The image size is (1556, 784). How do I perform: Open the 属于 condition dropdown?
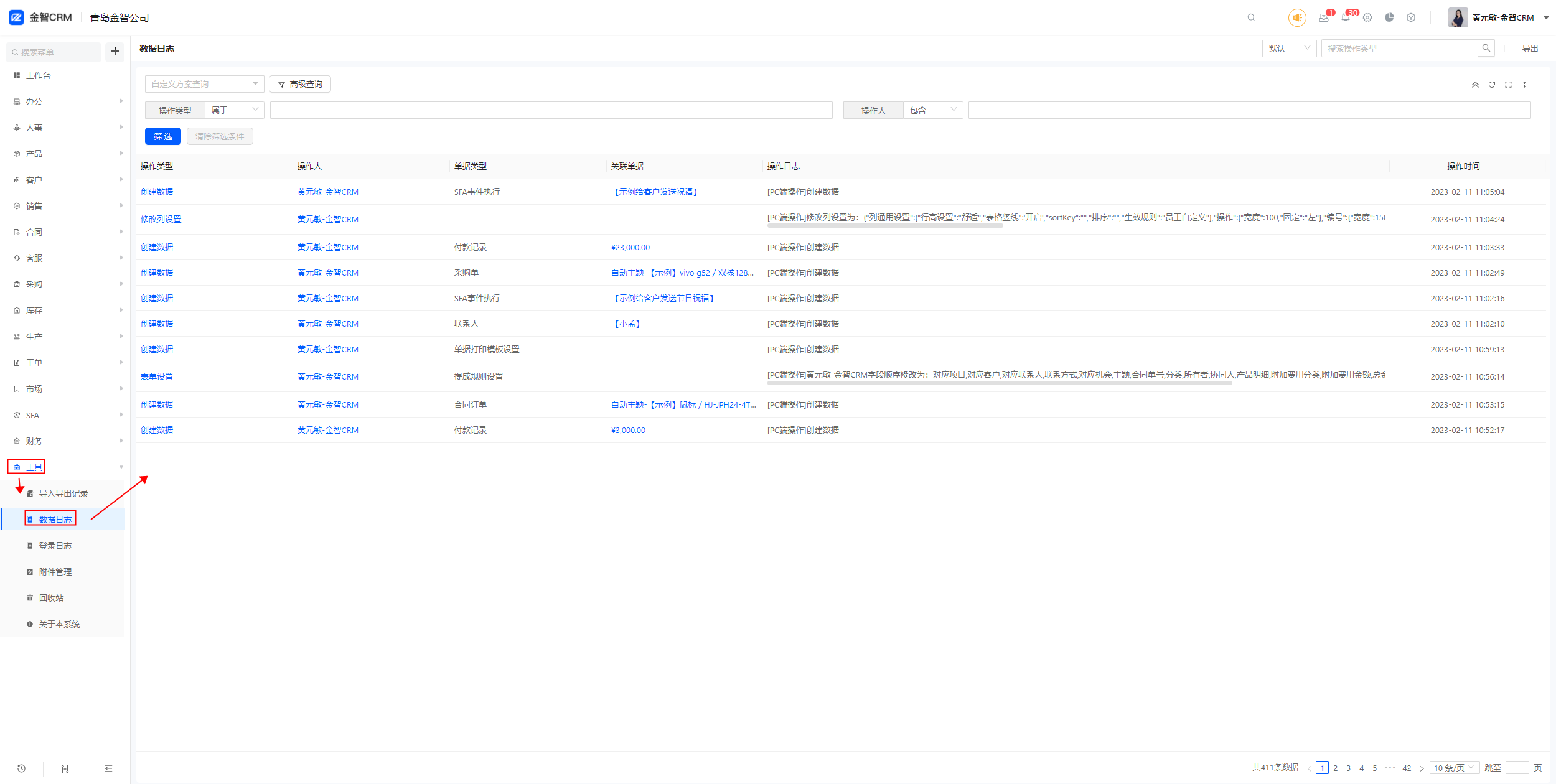coord(235,110)
